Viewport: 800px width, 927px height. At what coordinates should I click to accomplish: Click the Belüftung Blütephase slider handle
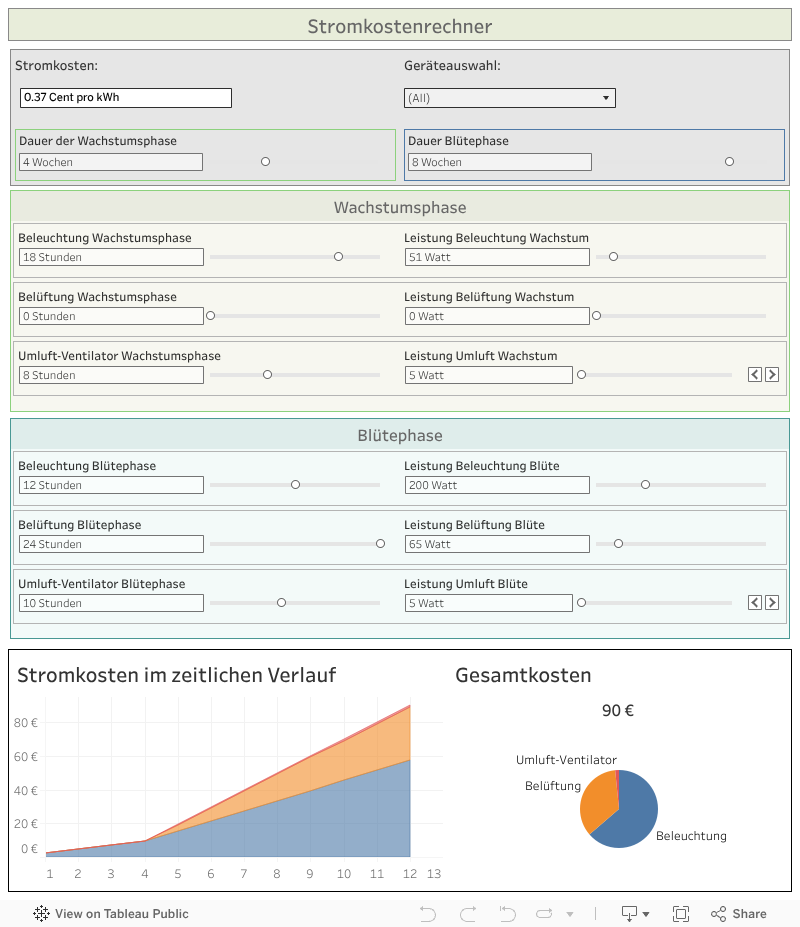click(380, 544)
